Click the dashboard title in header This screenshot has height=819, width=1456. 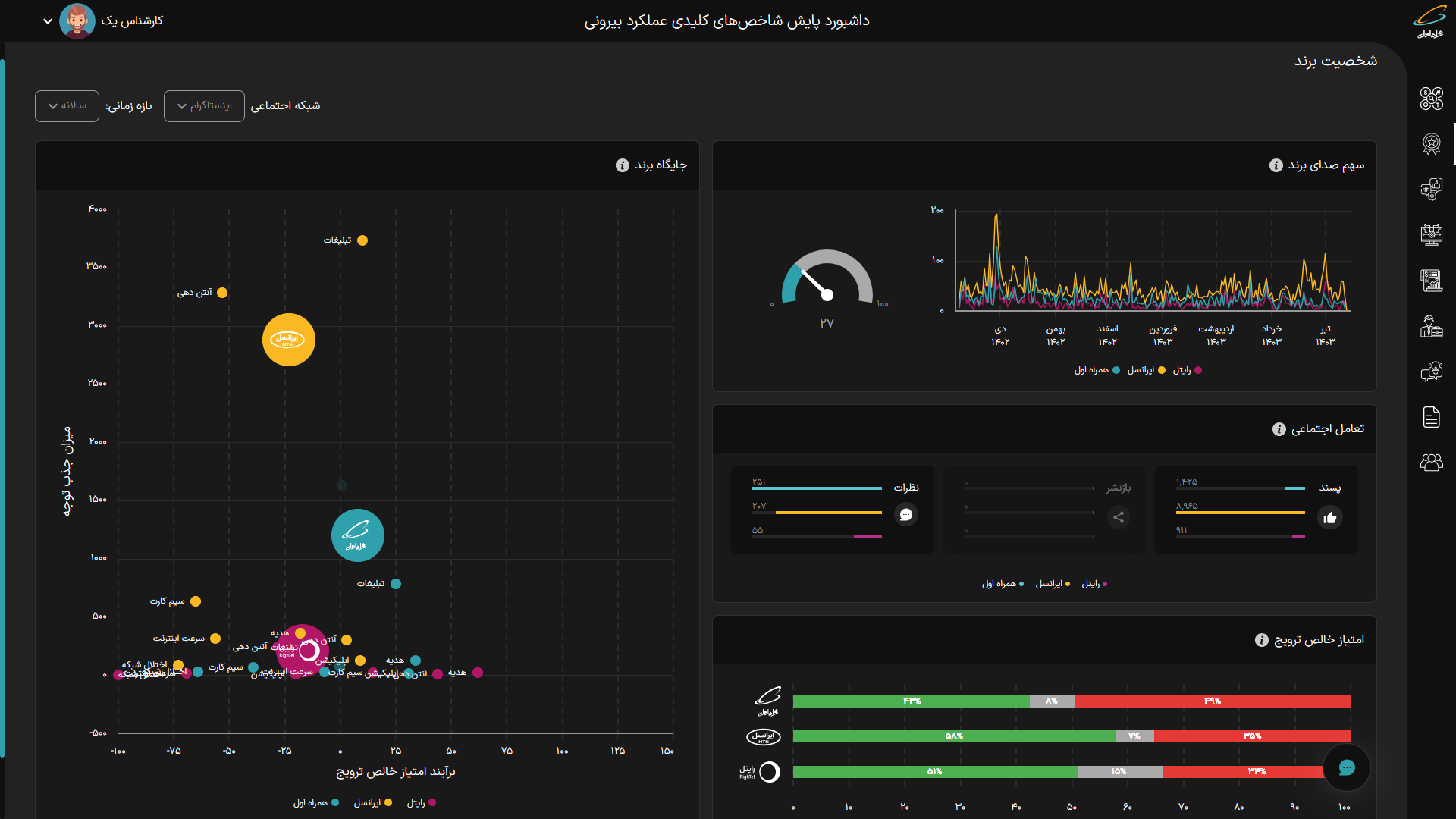click(x=726, y=21)
